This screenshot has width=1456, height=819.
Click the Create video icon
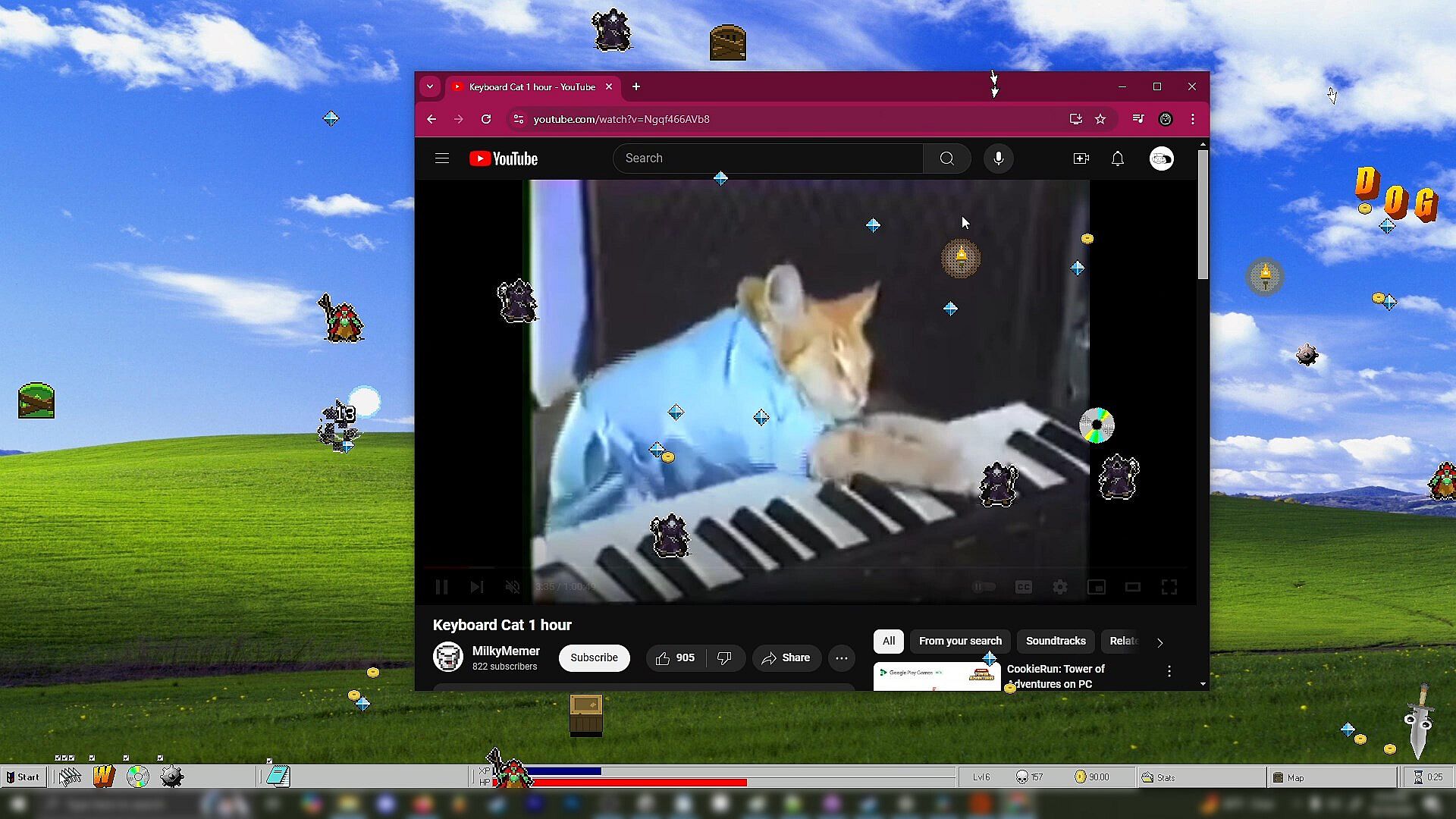click(1081, 158)
